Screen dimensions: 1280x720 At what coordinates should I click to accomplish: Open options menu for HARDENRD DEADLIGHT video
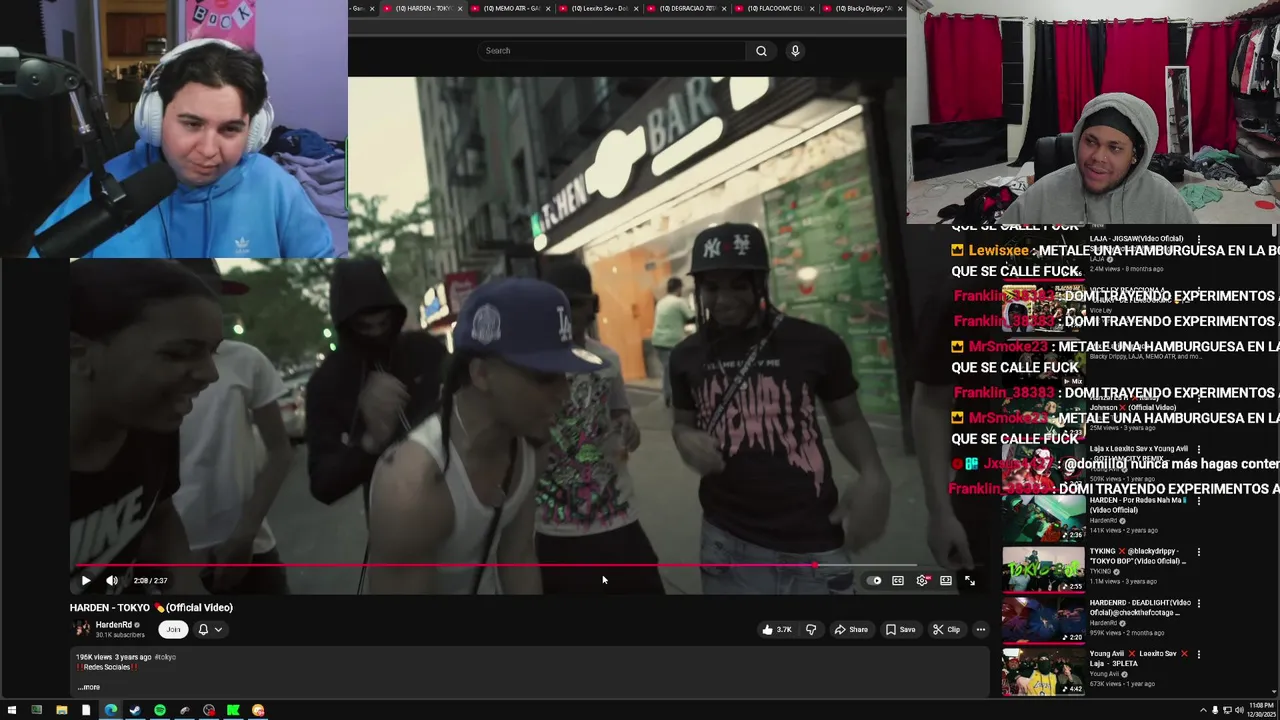(1198, 603)
